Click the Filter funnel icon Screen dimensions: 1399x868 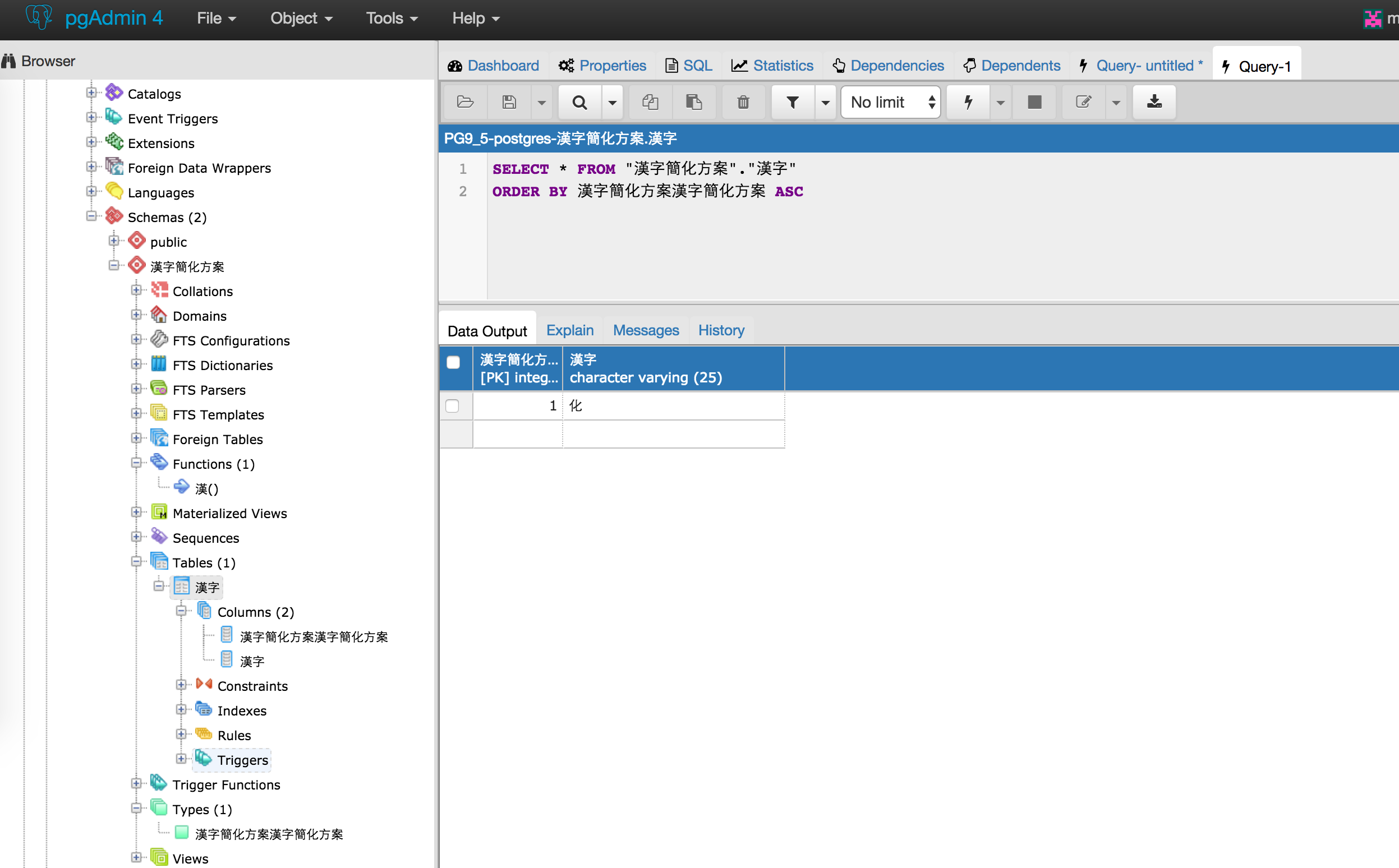click(x=793, y=102)
